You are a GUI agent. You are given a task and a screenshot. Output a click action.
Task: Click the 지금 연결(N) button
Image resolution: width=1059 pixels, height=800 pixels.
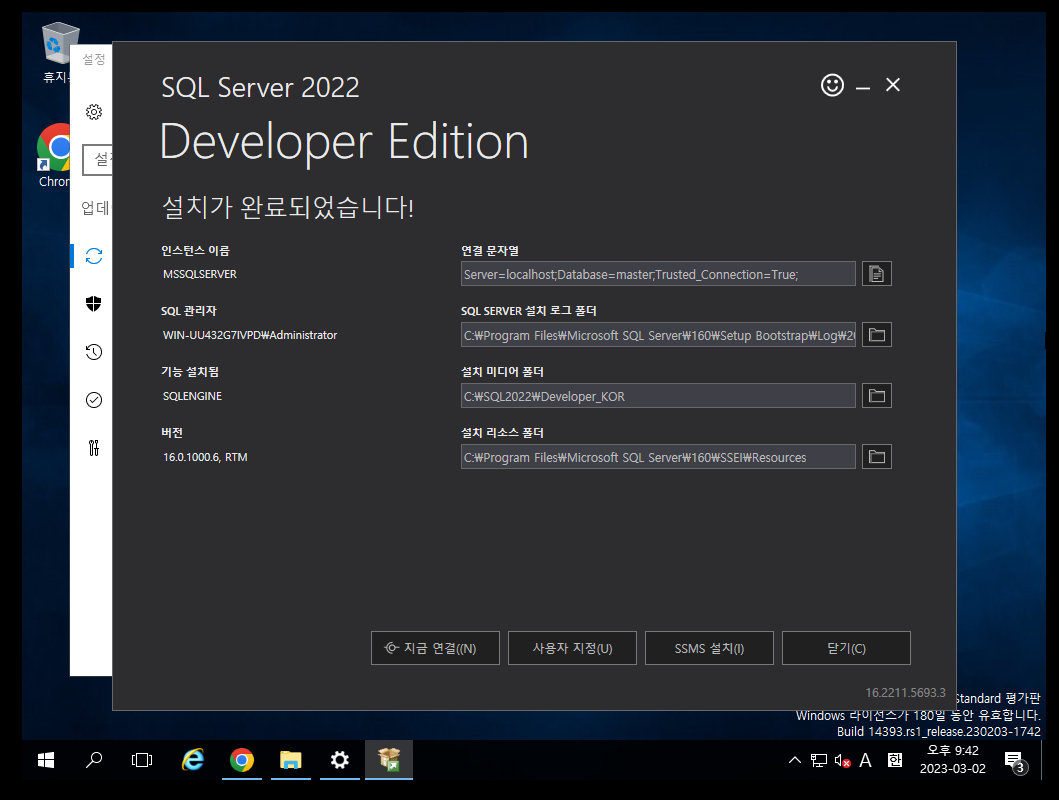pos(435,648)
